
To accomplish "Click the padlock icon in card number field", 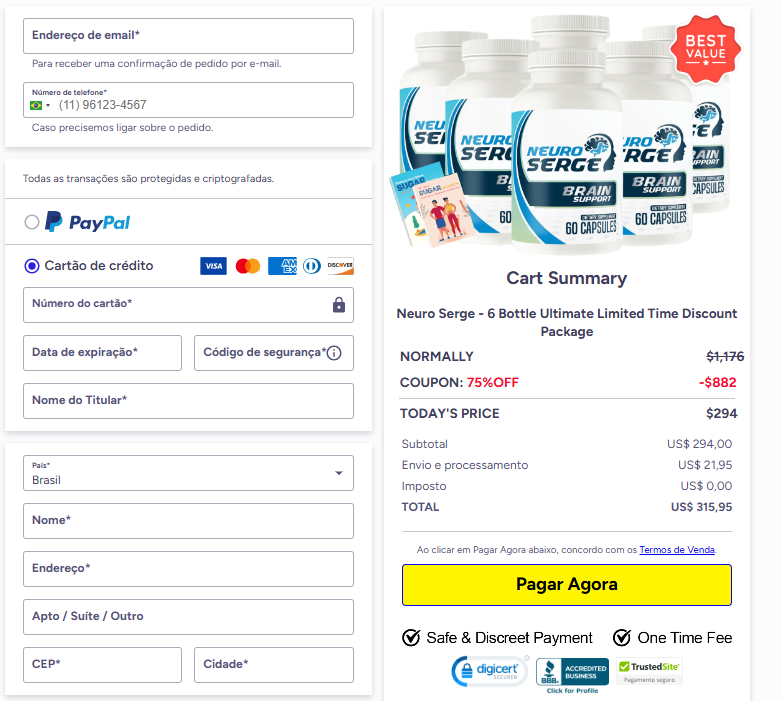I will pyautogui.click(x=339, y=305).
